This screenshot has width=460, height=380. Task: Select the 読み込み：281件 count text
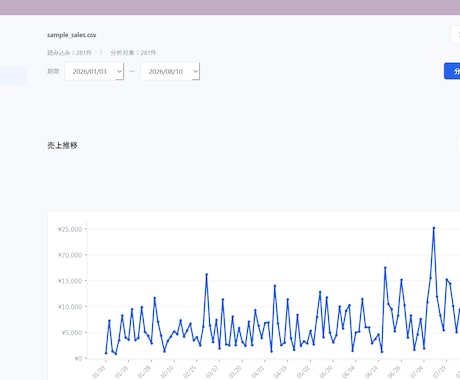click(x=69, y=53)
